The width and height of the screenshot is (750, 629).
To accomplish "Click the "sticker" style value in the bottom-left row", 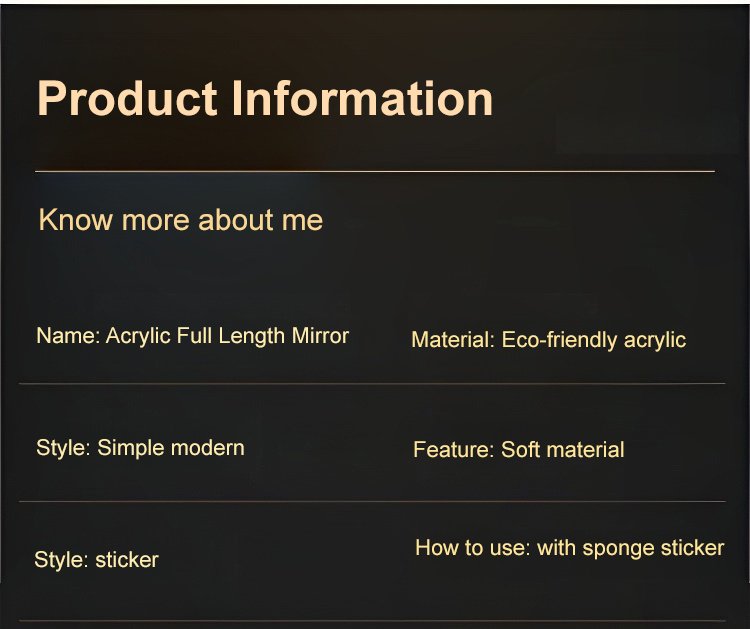I will click(x=127, y=560).
